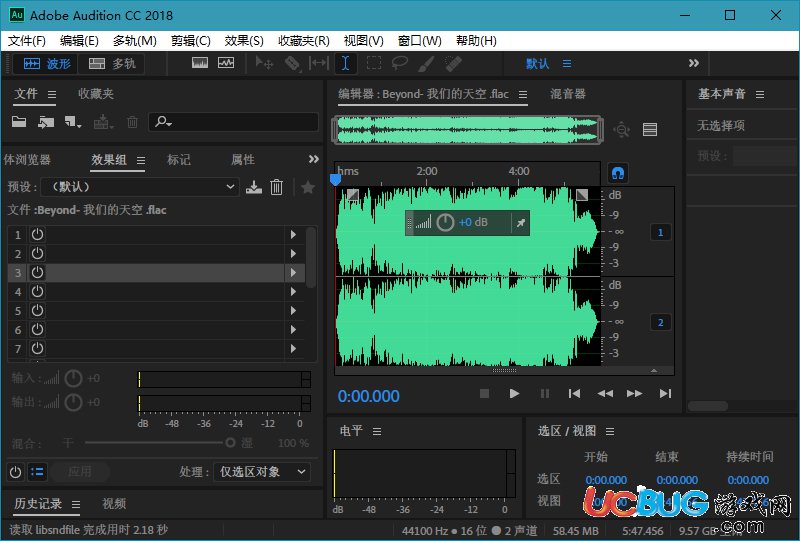
Task: Click the Pause button
Action: click(x=544, y=394)
